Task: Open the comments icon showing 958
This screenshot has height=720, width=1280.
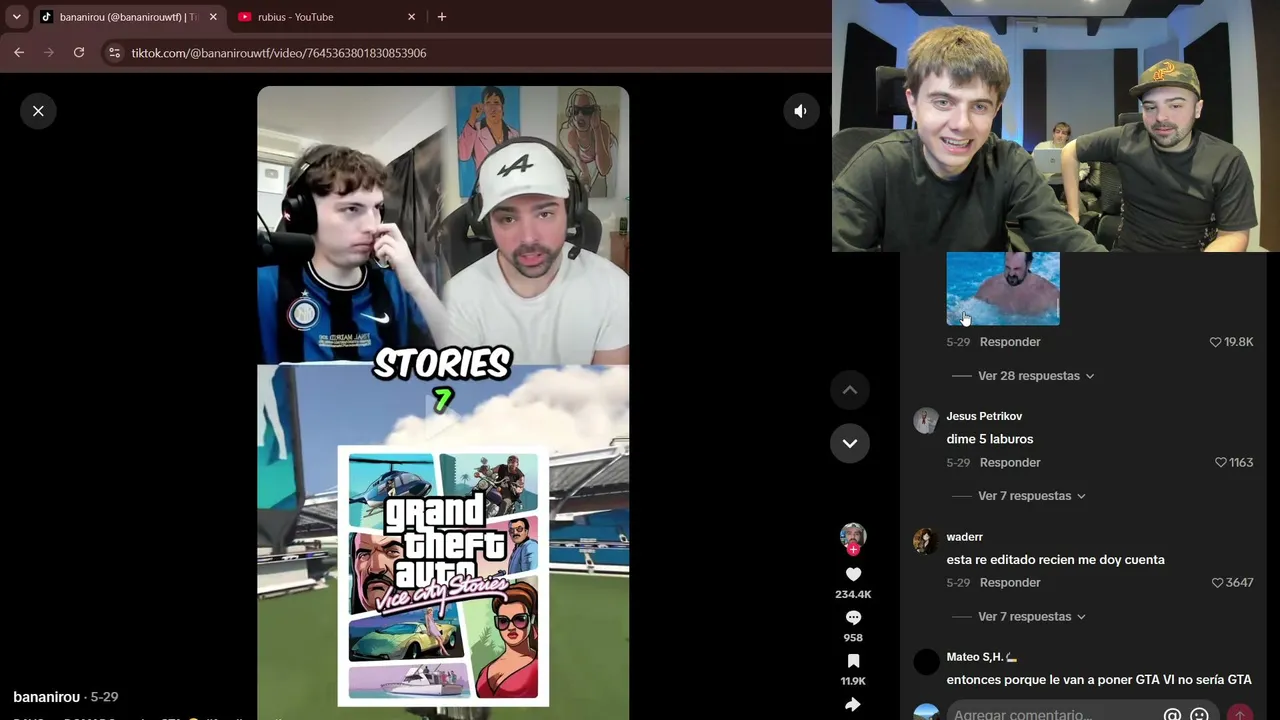Action: pos(853,618)
